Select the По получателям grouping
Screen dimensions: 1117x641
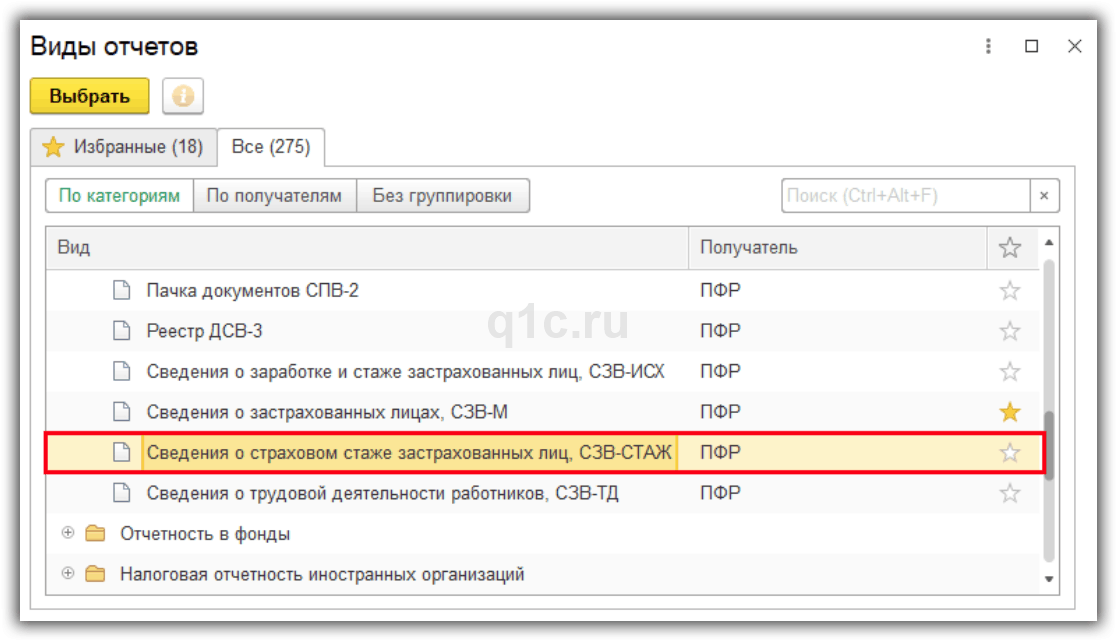[x=274, y=196]
